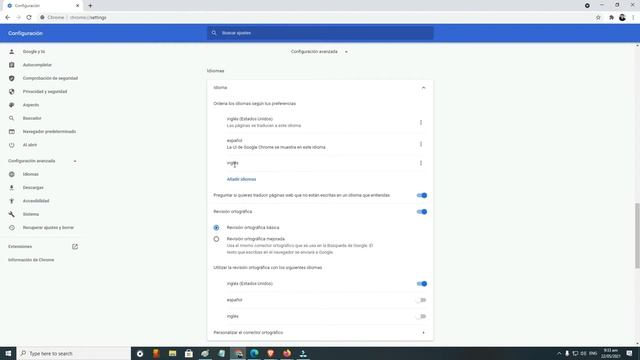The height and width of the screenshot is (360, 640).
Task: Open the Sistema sidebar section
Action: point(31,214)
